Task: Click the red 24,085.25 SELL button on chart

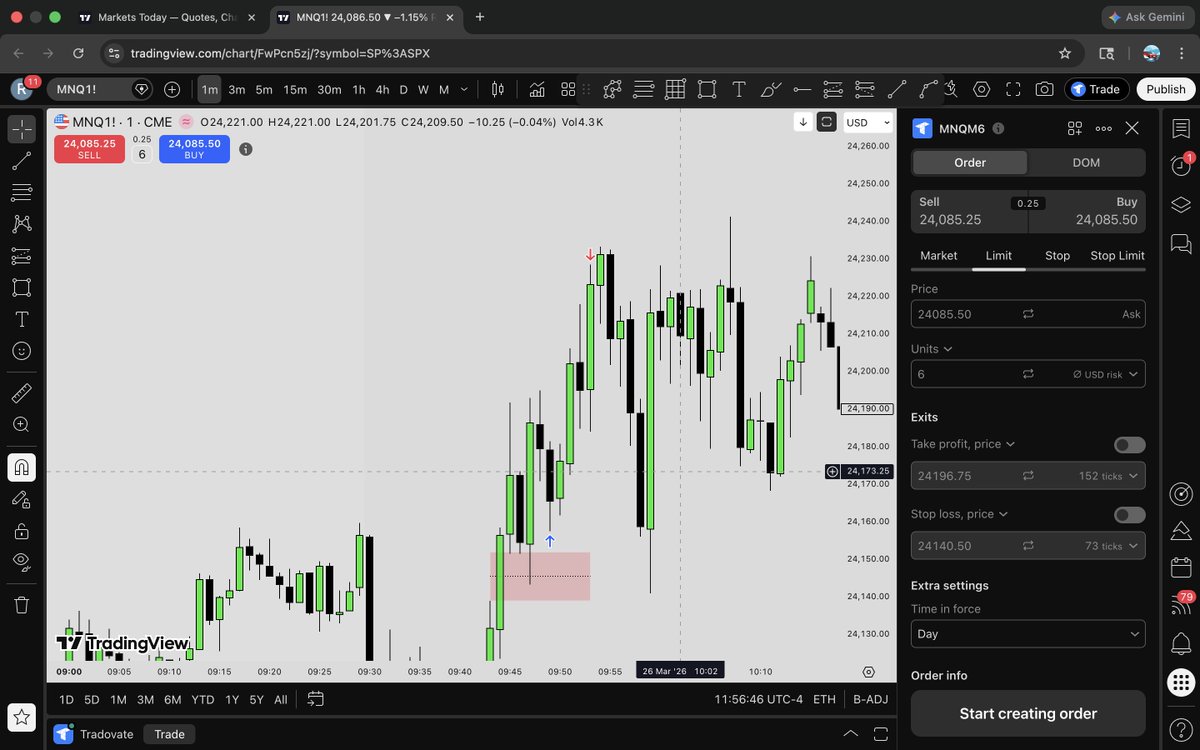Action: tap(89, 149)
